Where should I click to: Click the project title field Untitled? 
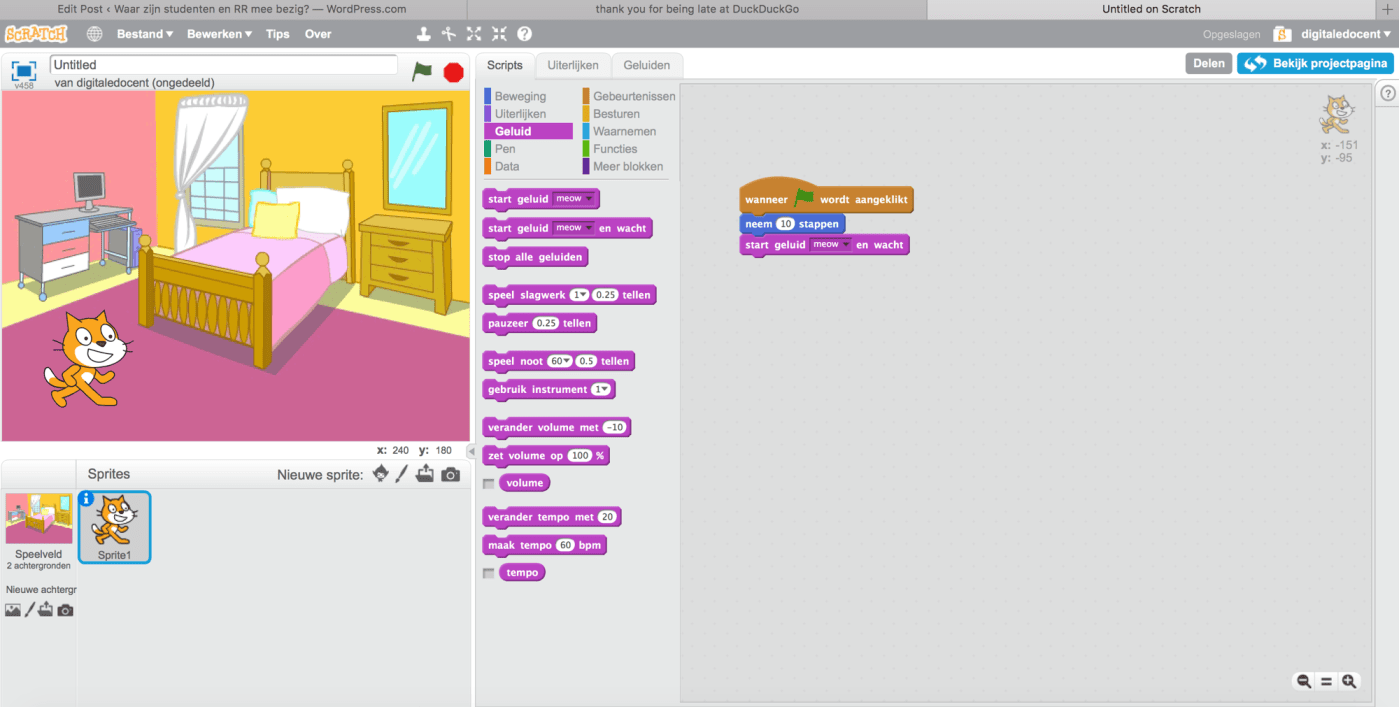click(224, 65)
